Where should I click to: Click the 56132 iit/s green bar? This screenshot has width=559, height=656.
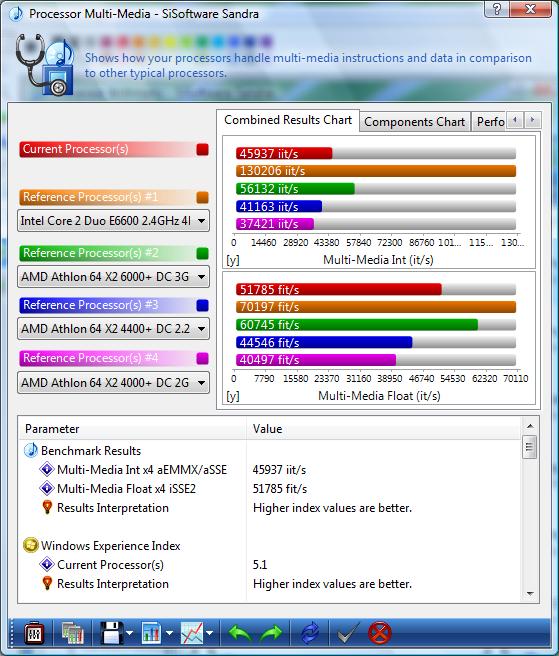tap(295, 189)
